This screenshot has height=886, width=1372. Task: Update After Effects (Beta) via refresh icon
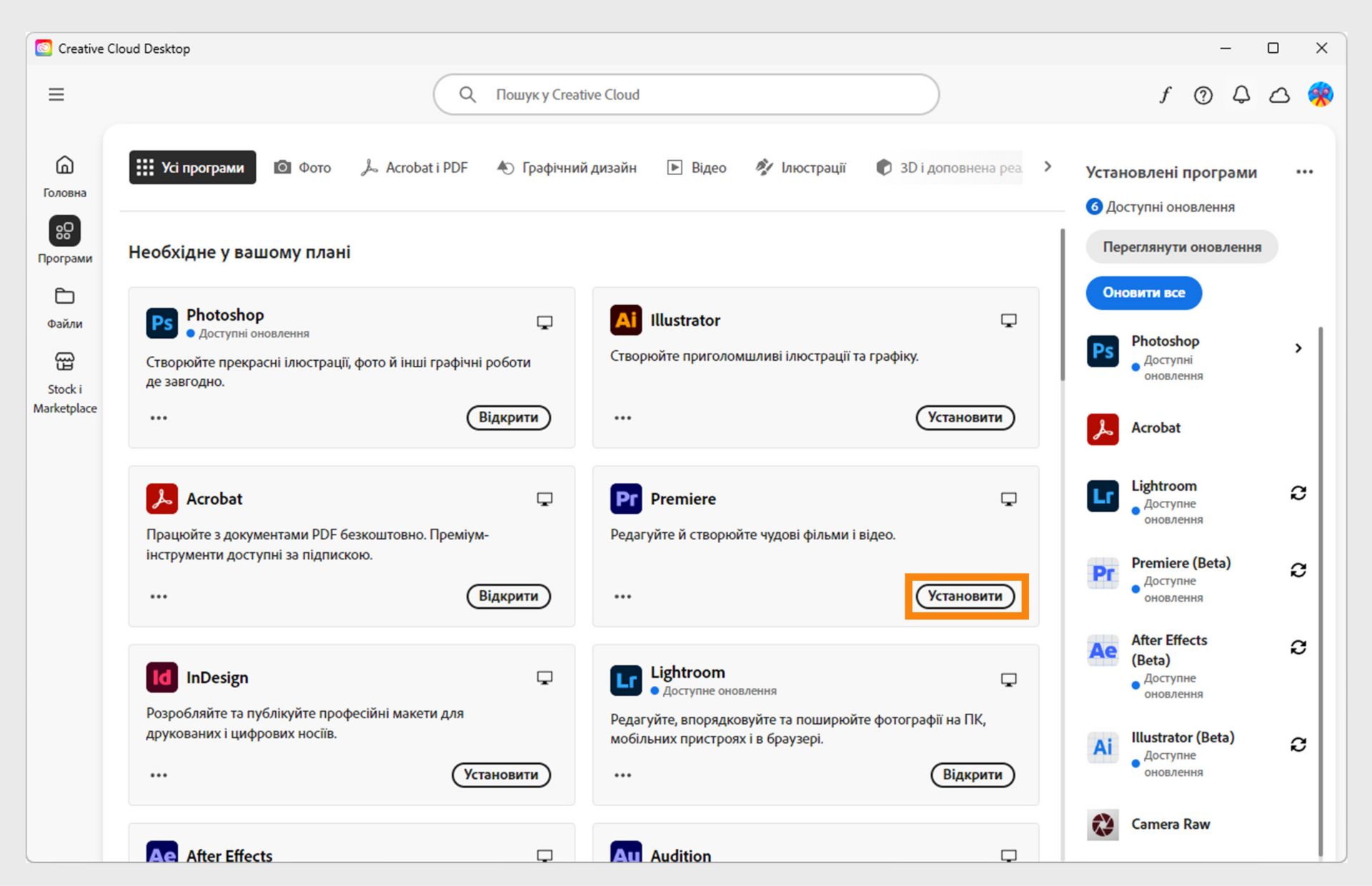[x=1298, y=647]
